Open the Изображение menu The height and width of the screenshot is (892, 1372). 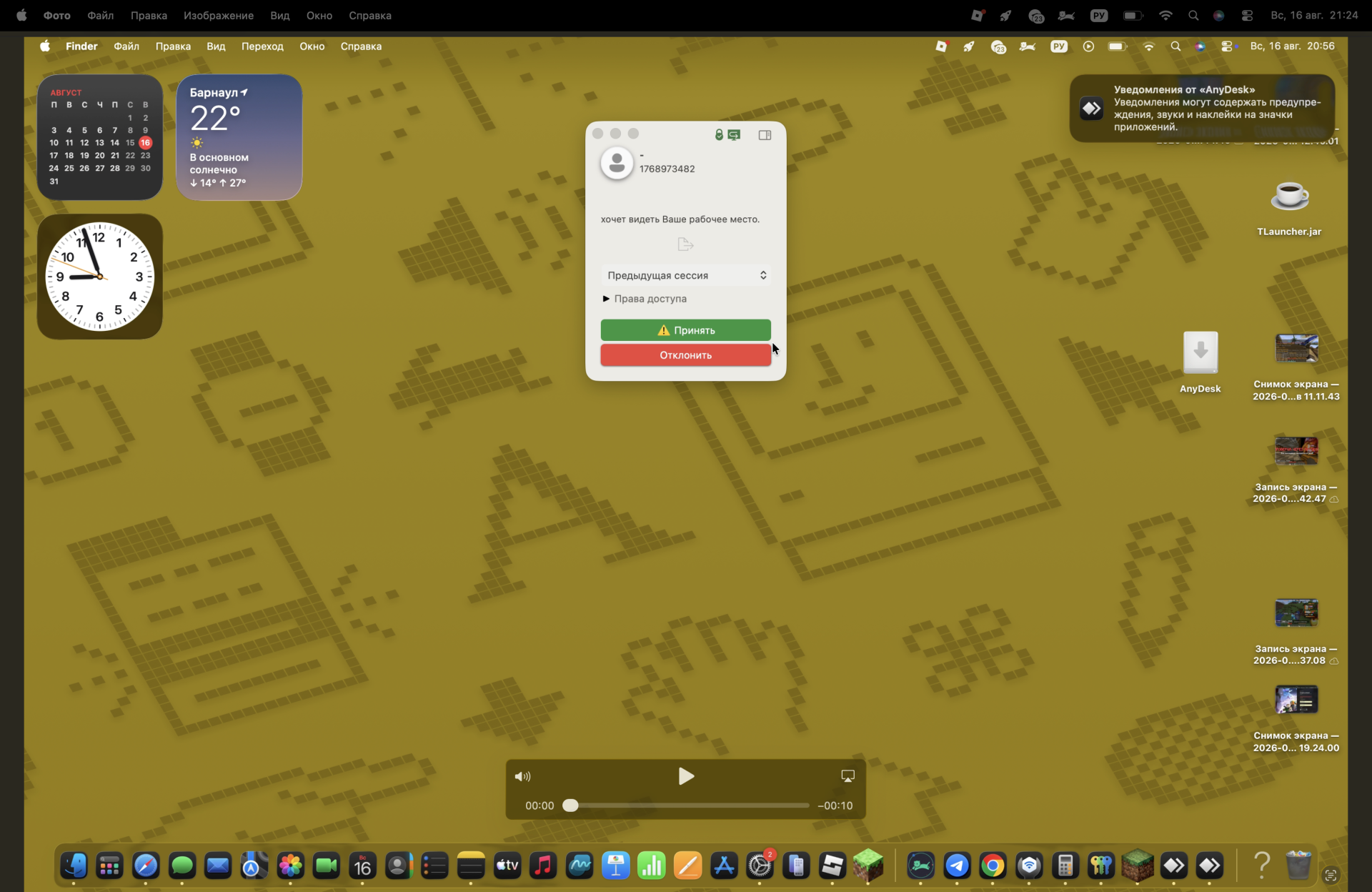pos(219,15)
